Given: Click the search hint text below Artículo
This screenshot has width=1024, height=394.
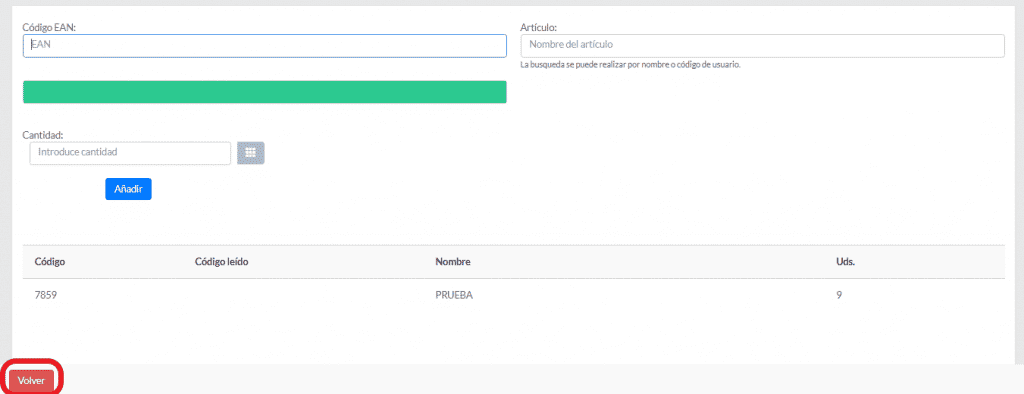Looking at the screenshot, I should point(630,65).
